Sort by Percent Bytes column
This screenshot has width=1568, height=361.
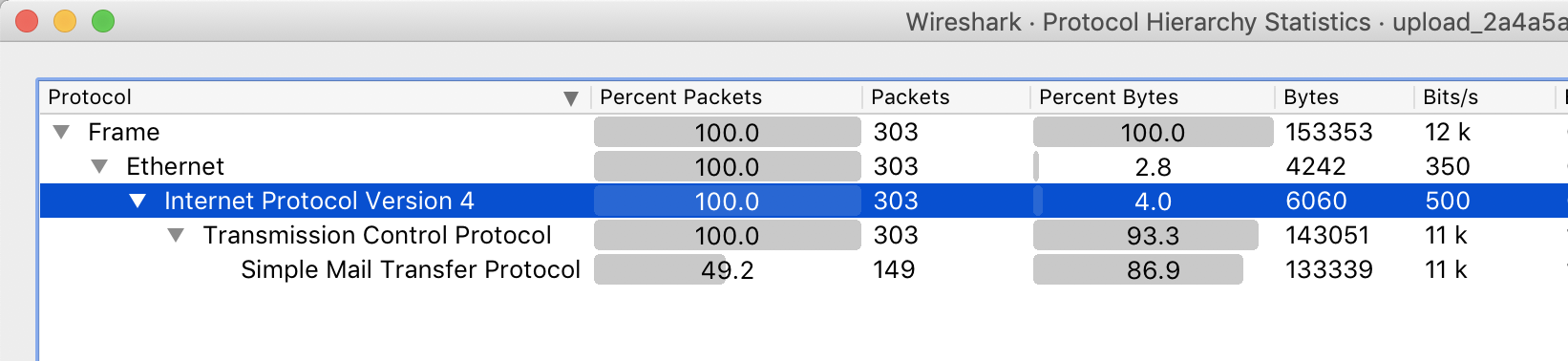pyautogui.click(x=1109, y=97)
